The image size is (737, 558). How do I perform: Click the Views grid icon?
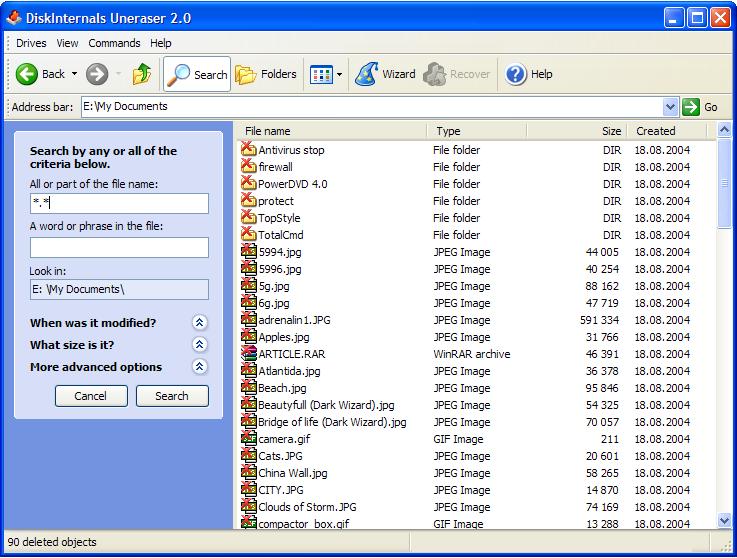click(321, 74)
